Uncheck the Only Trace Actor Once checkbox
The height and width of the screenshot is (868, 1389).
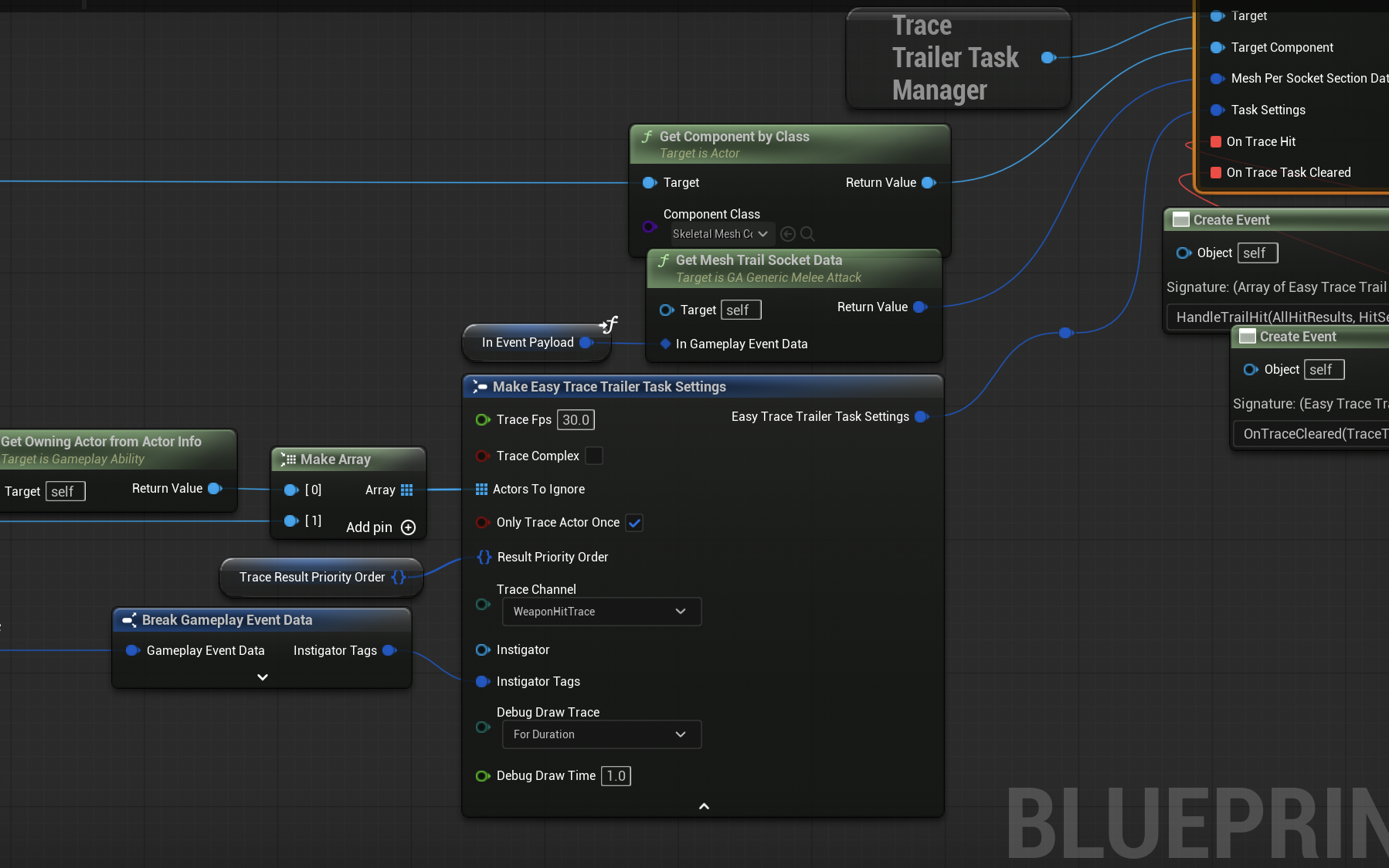point(634,523)
